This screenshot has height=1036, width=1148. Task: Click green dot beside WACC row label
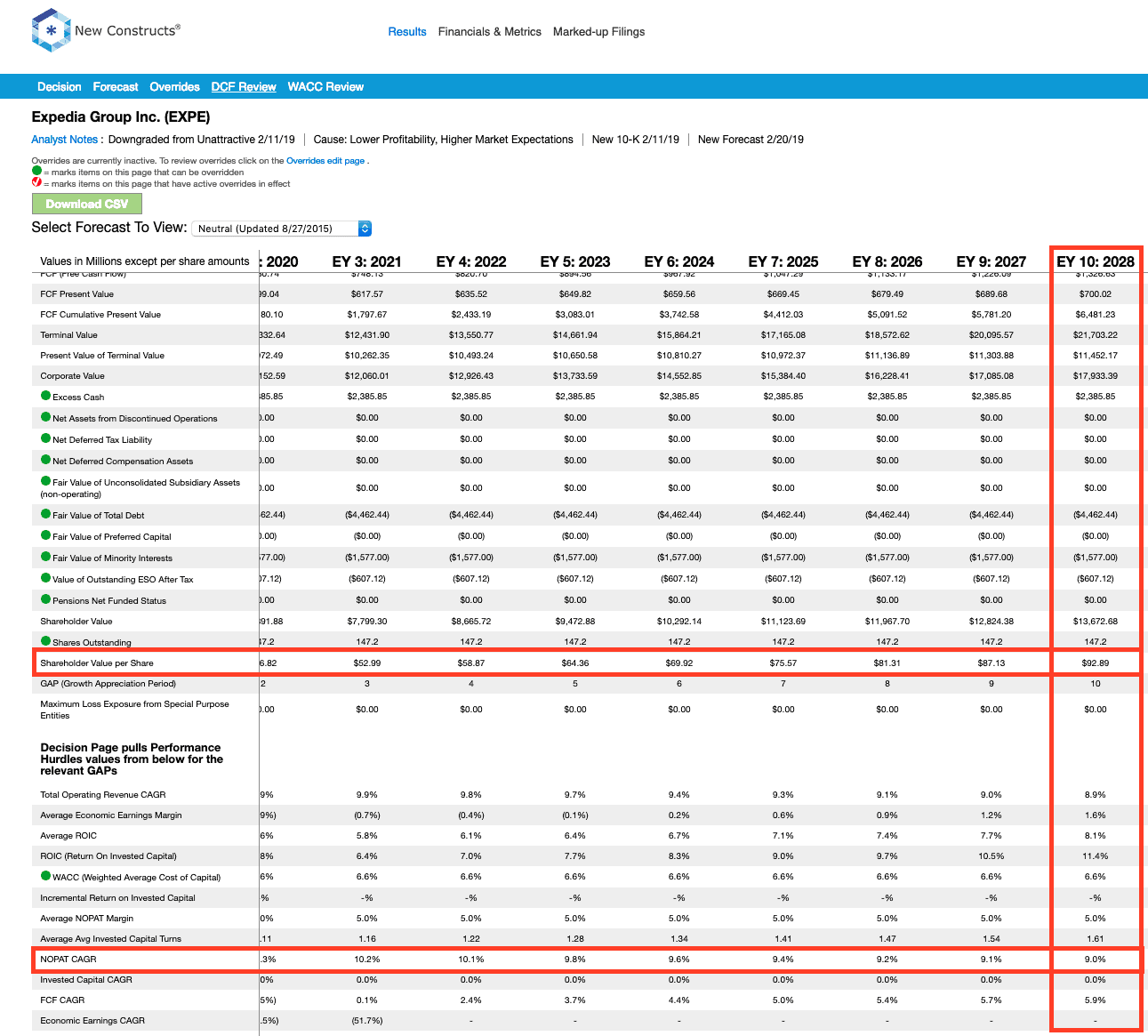[45, 876]
